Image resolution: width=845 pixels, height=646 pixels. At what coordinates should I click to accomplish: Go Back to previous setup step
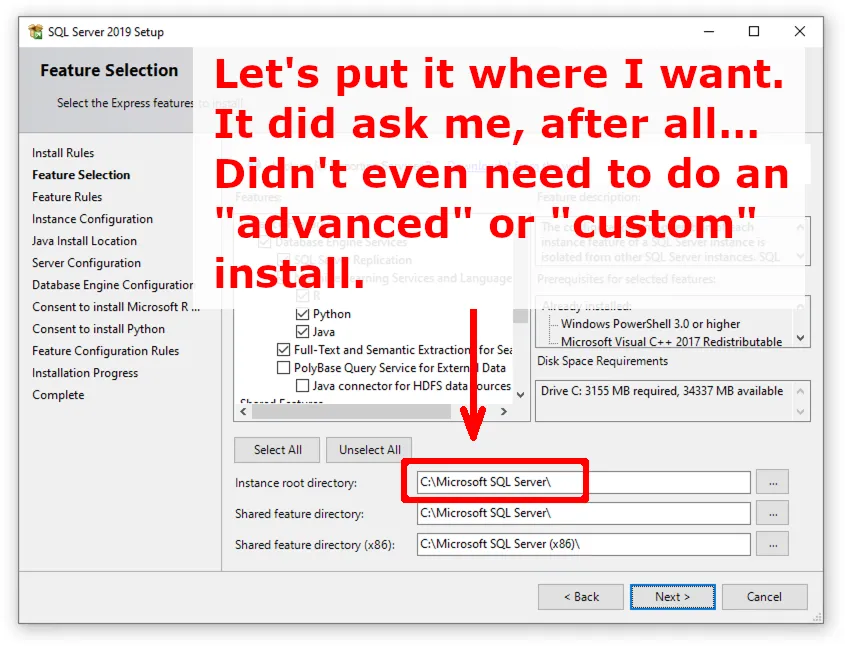pos(581,597)
